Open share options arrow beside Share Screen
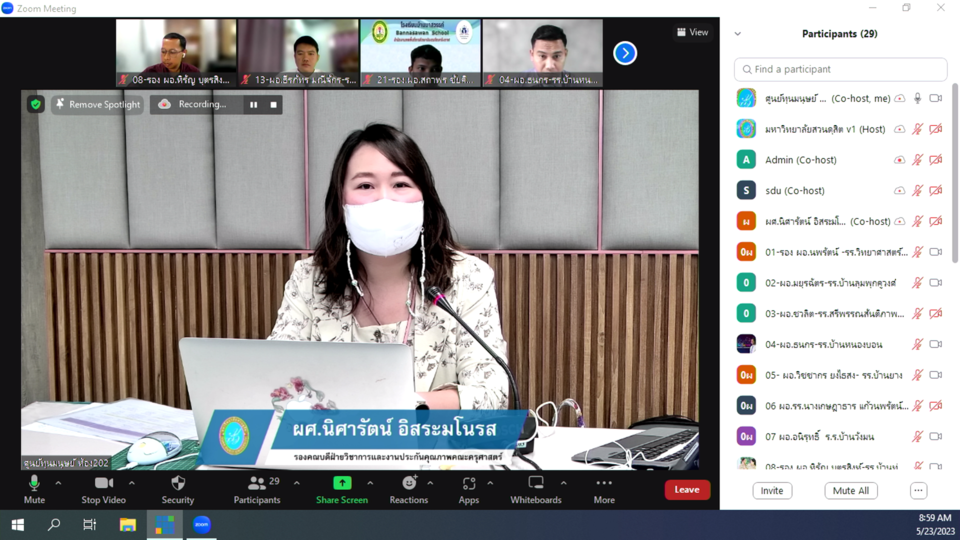 370,483
